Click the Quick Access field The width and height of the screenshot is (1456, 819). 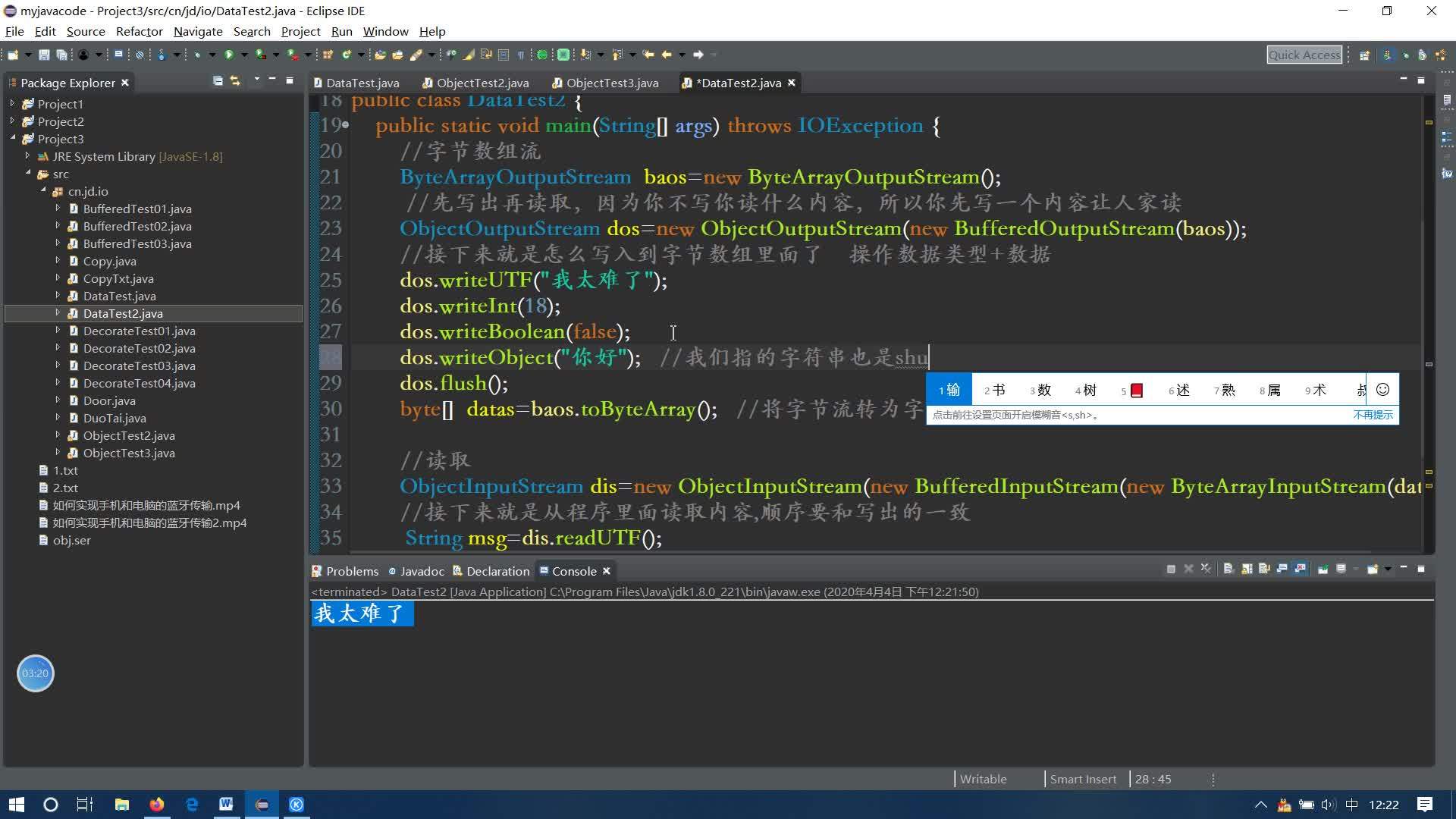pyautogui.click(x=1304, y=55)
